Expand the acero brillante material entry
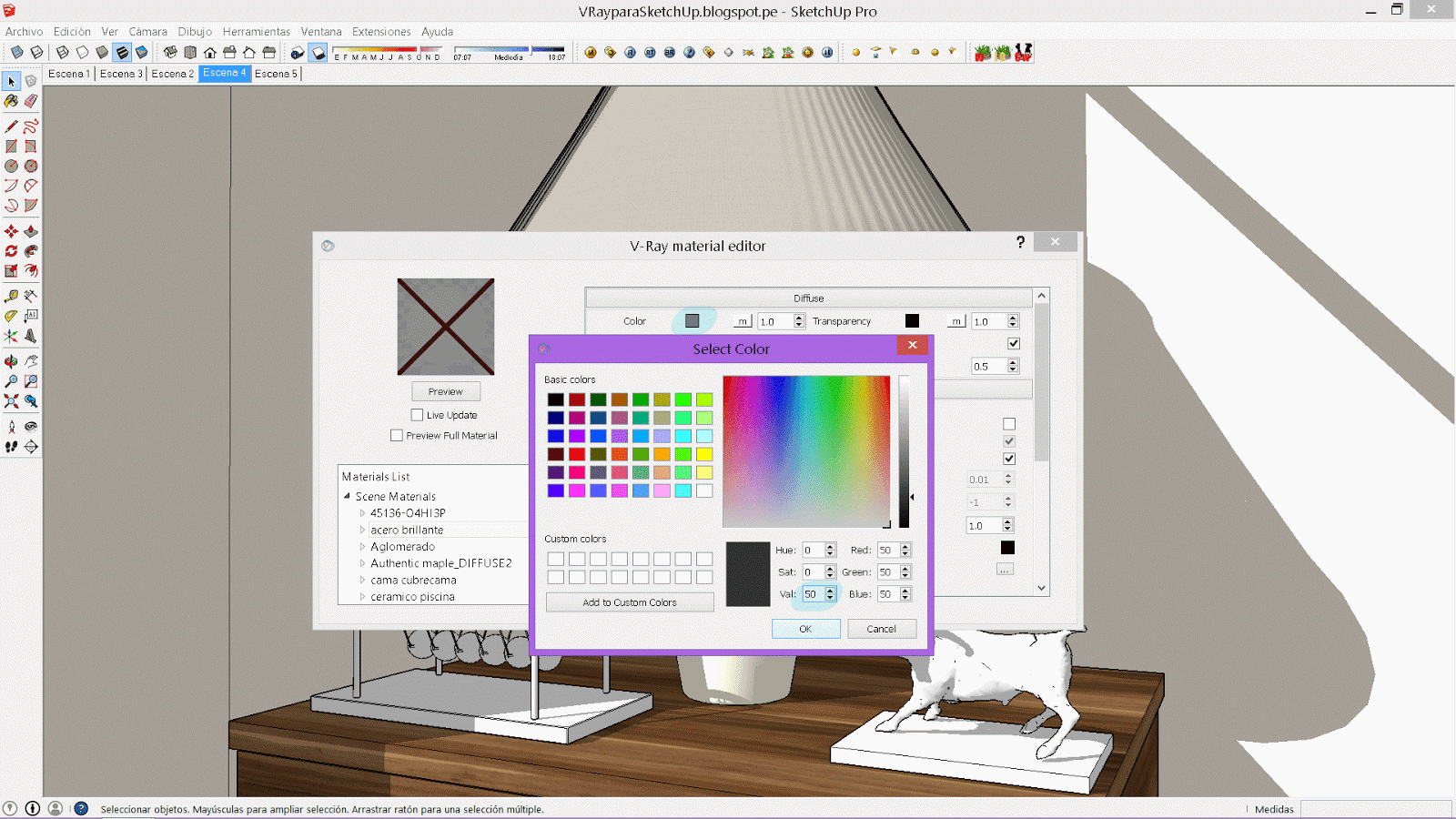 click(x=362, y=530)
